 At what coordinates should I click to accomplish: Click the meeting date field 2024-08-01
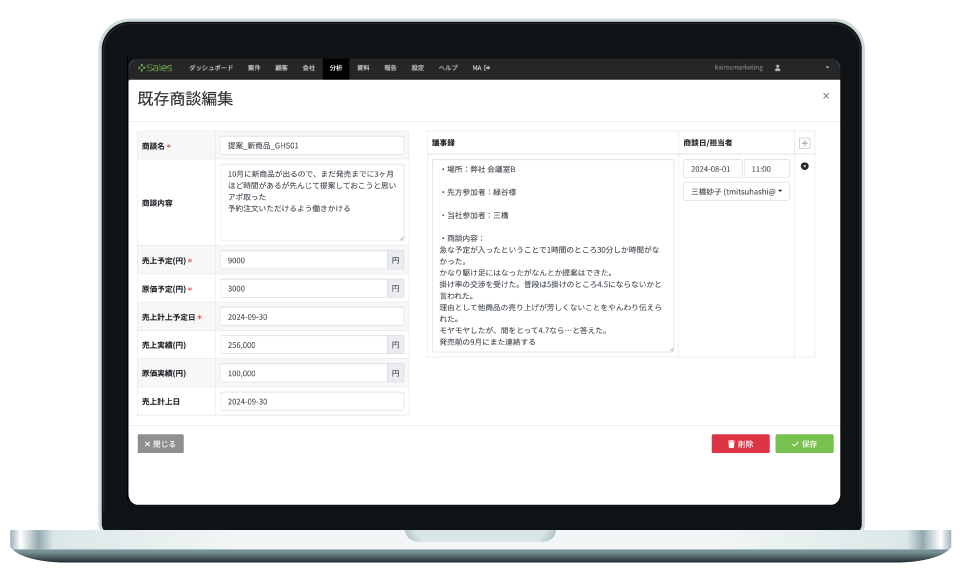711,169
